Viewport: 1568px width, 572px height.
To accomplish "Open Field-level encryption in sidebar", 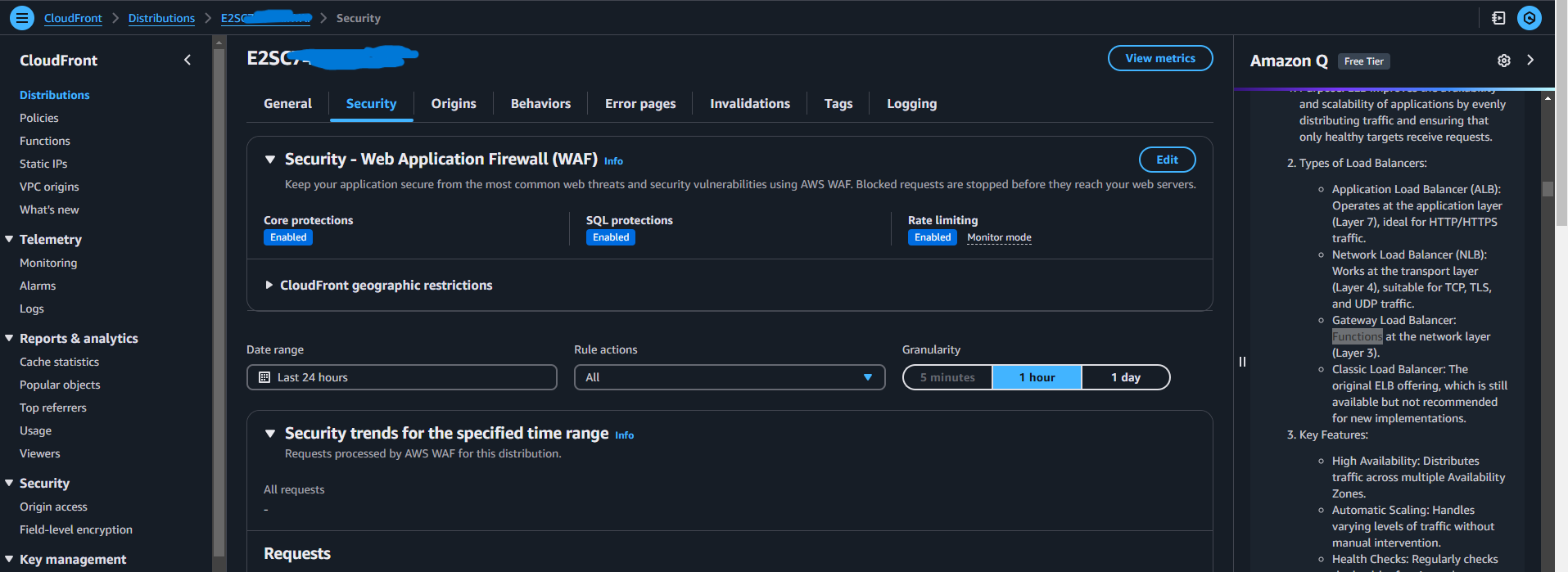I will click(x=76, y=529).
